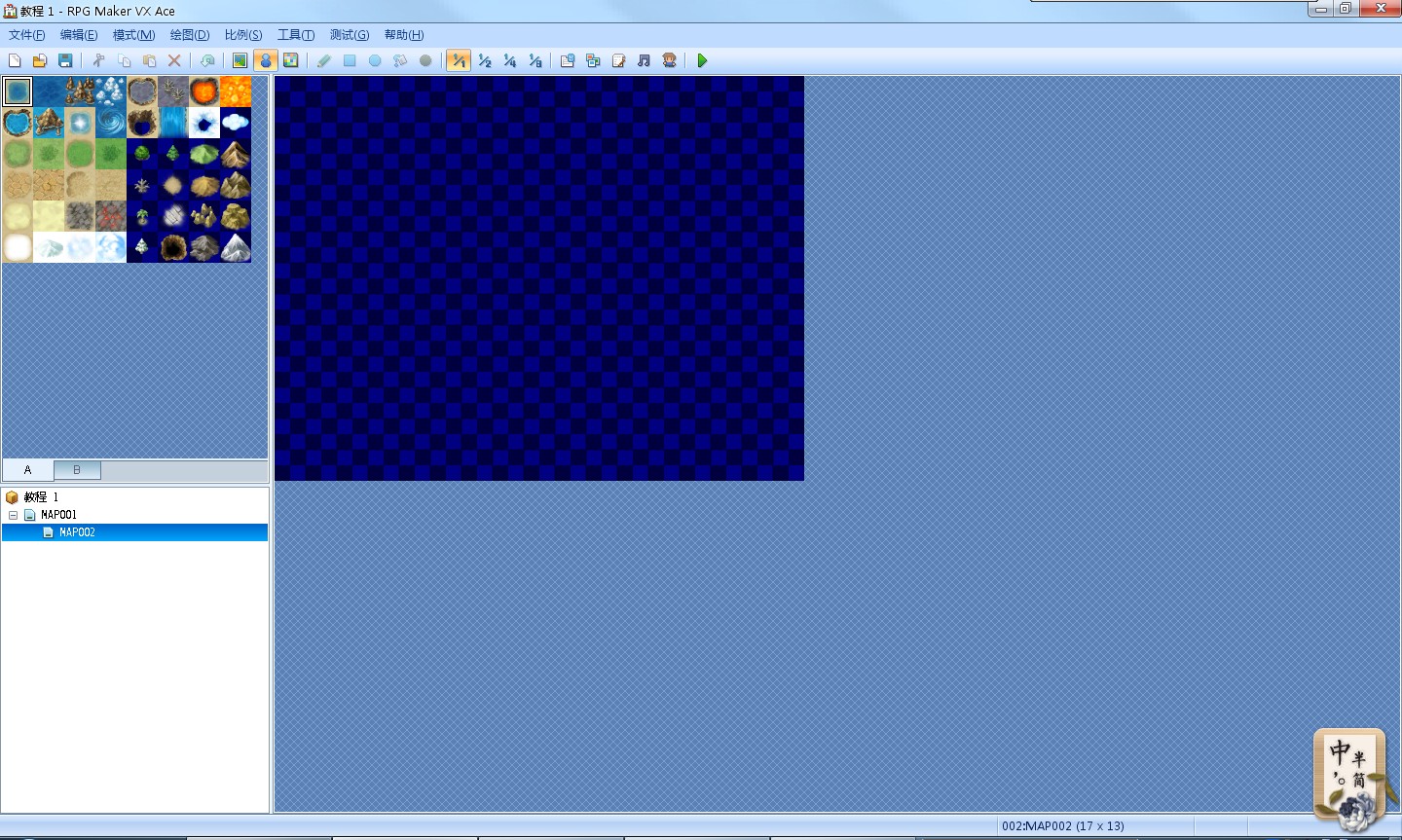Pick the rocky sea spires tile
This screenshot has height=840, width=1402.
coord(80,91)
